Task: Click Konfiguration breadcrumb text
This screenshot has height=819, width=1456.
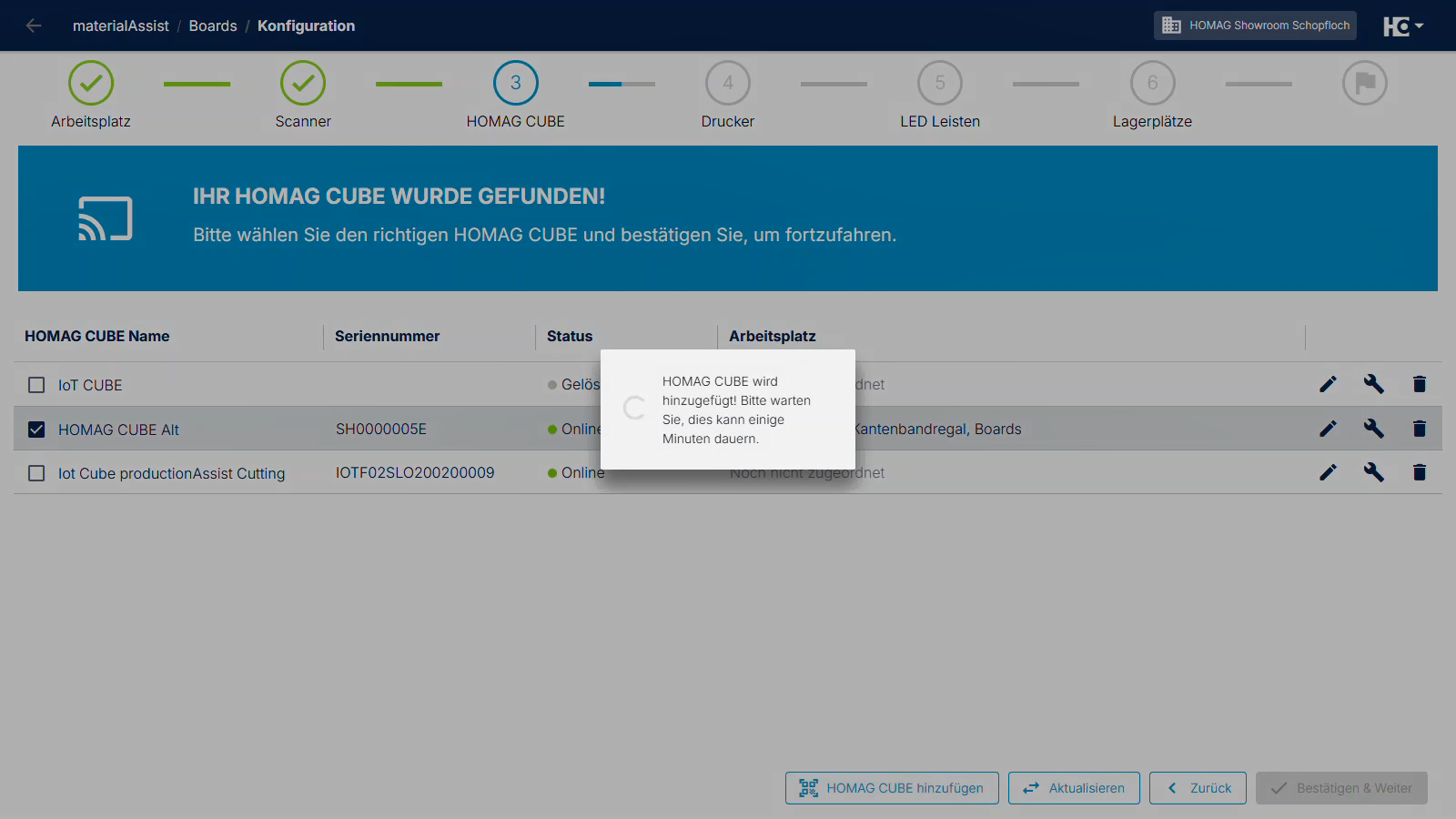Action: [x=306, y=25]
